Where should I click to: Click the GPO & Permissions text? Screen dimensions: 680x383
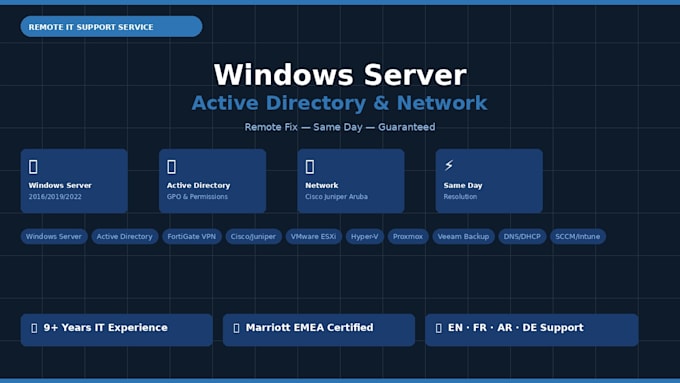pos(197,196)
